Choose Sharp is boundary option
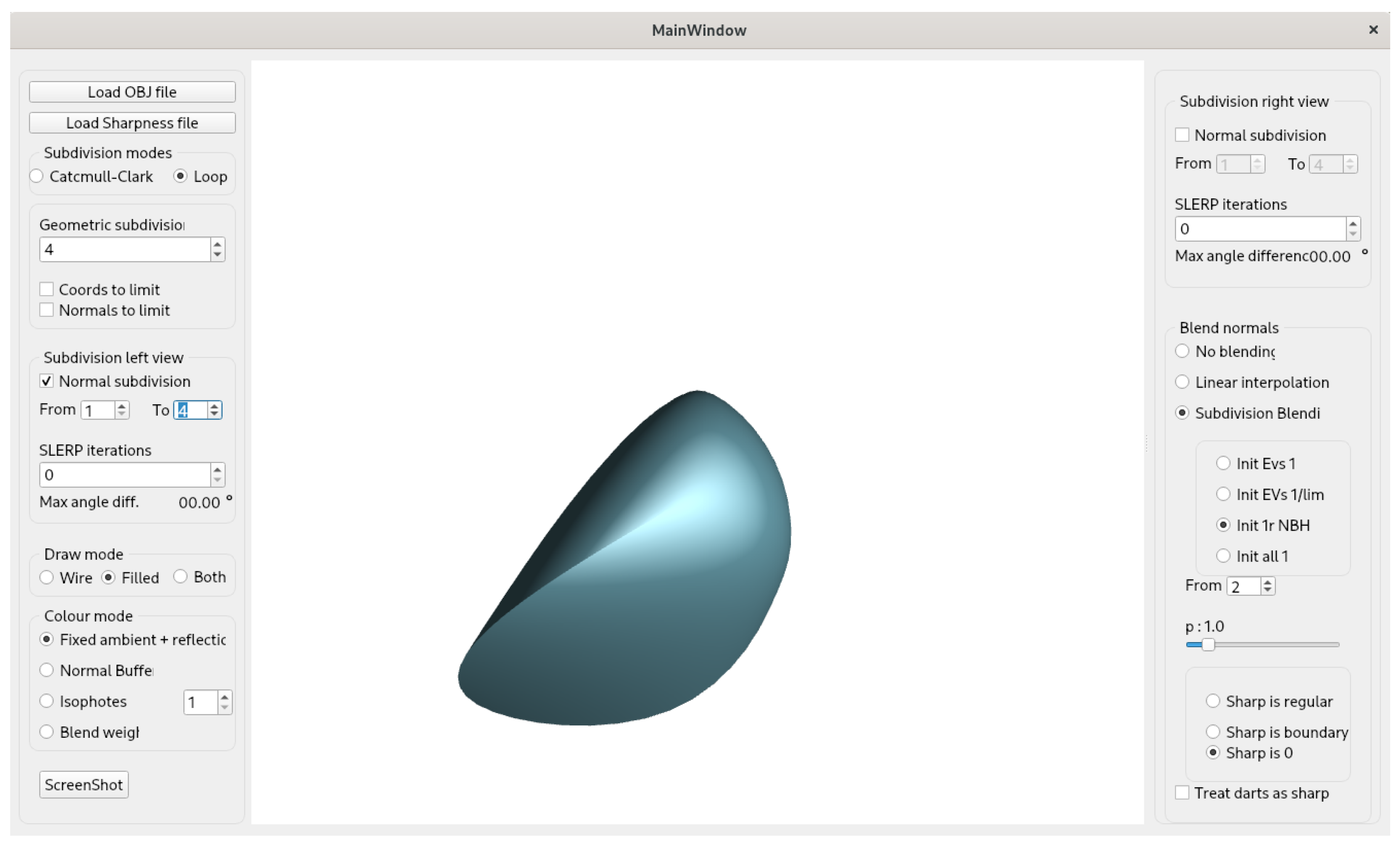 click(x=1213, y=732)
